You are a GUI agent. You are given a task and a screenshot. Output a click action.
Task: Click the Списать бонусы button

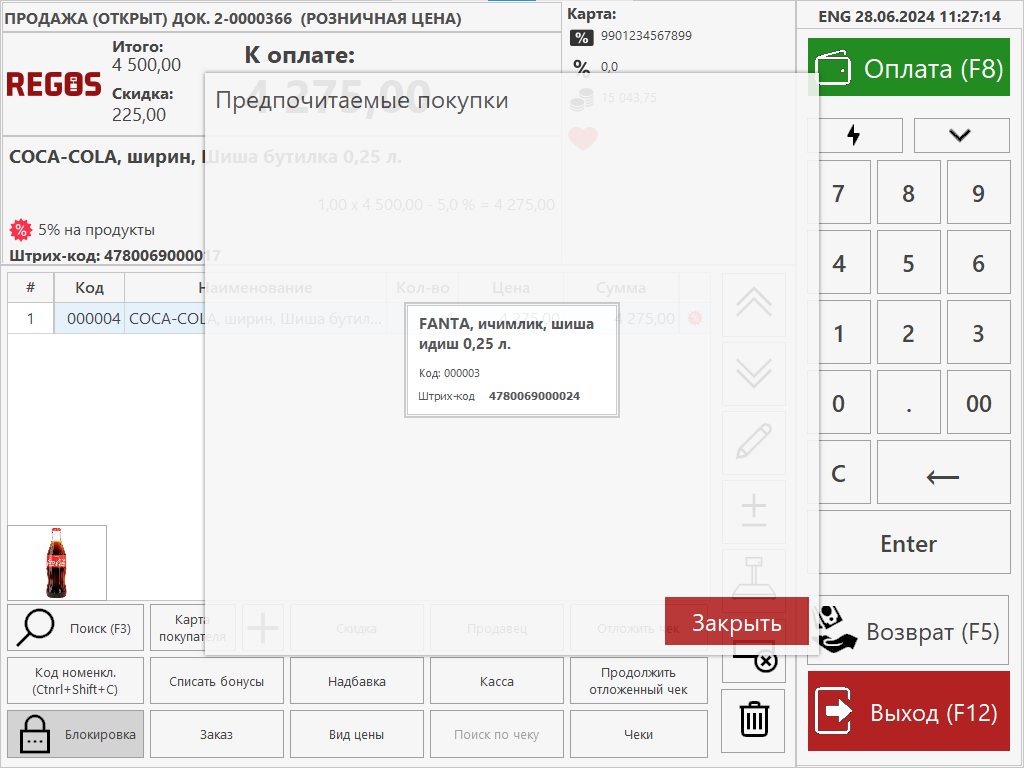(x=217, y=681)
